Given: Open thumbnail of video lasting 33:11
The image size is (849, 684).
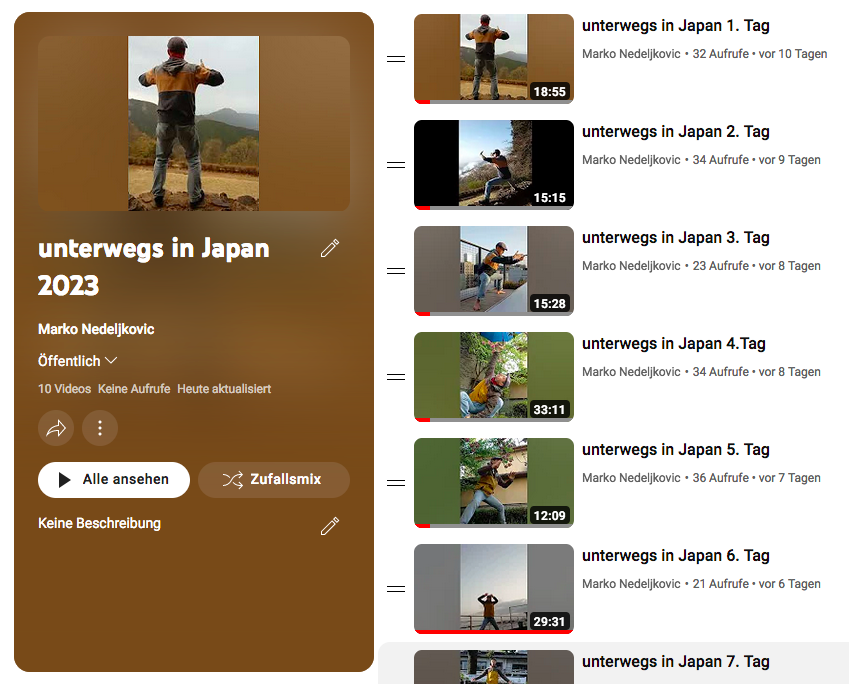Looking at the screenshot, I should 494,377.
